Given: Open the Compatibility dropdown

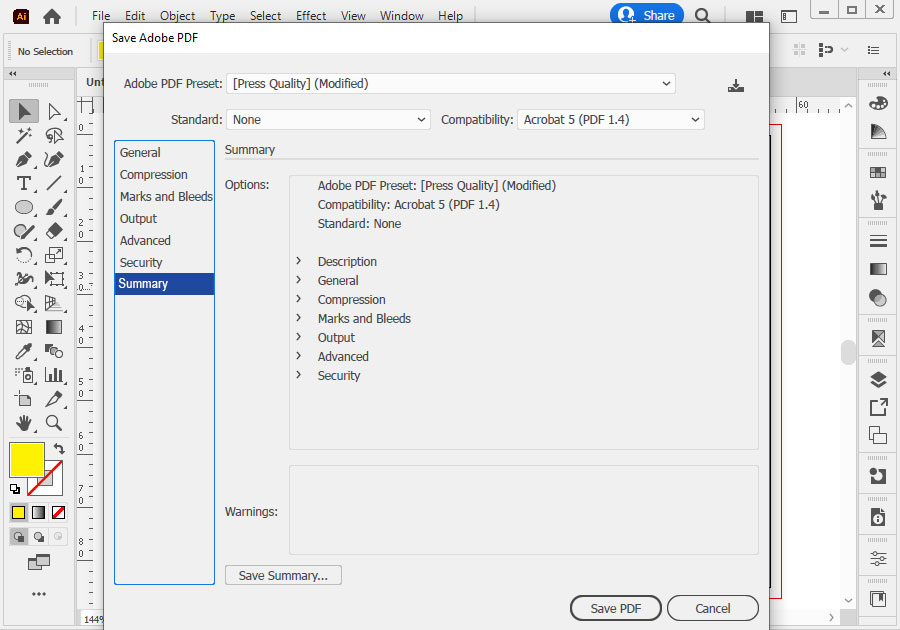Looking at the screenshot, I should coord(611,119).
